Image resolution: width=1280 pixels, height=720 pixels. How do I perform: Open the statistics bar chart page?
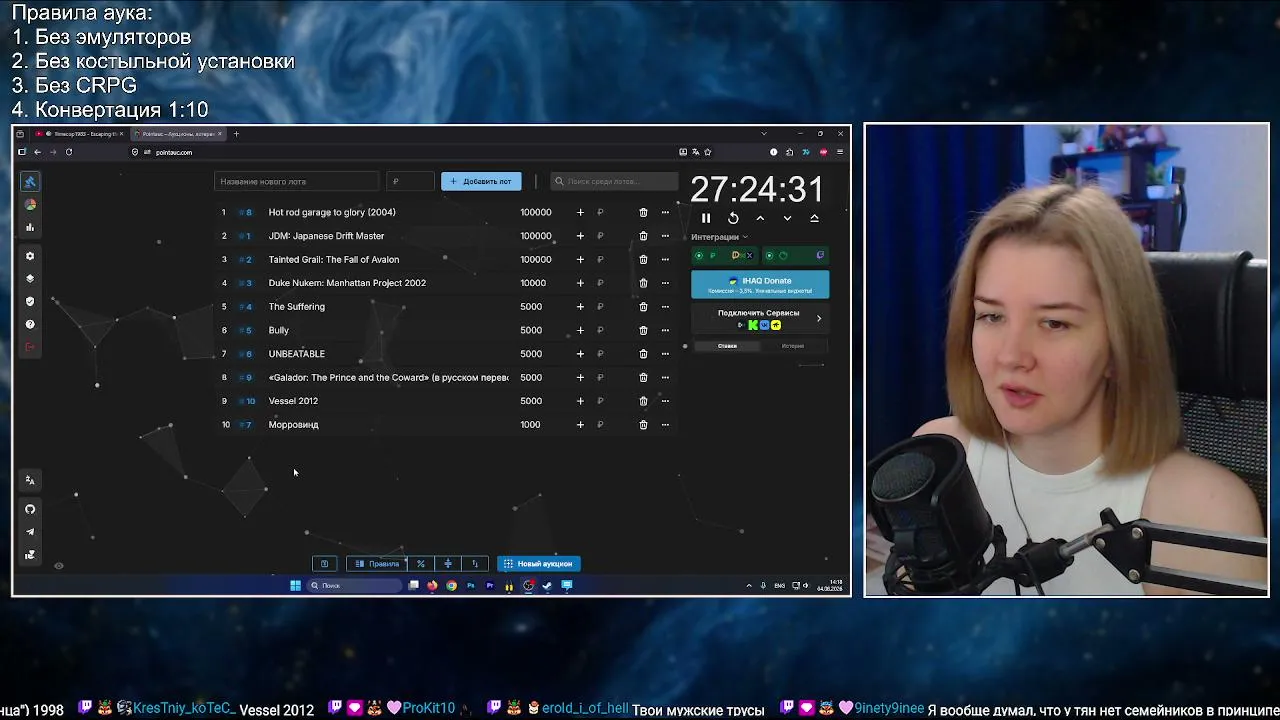[30, 227]
